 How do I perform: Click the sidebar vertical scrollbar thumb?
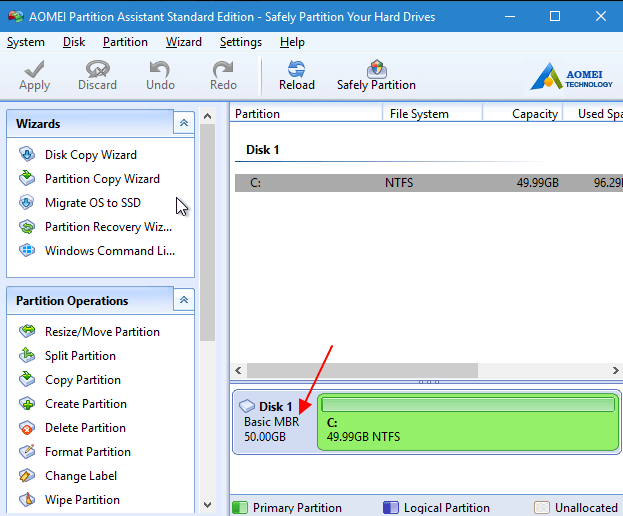coord(207,232)
